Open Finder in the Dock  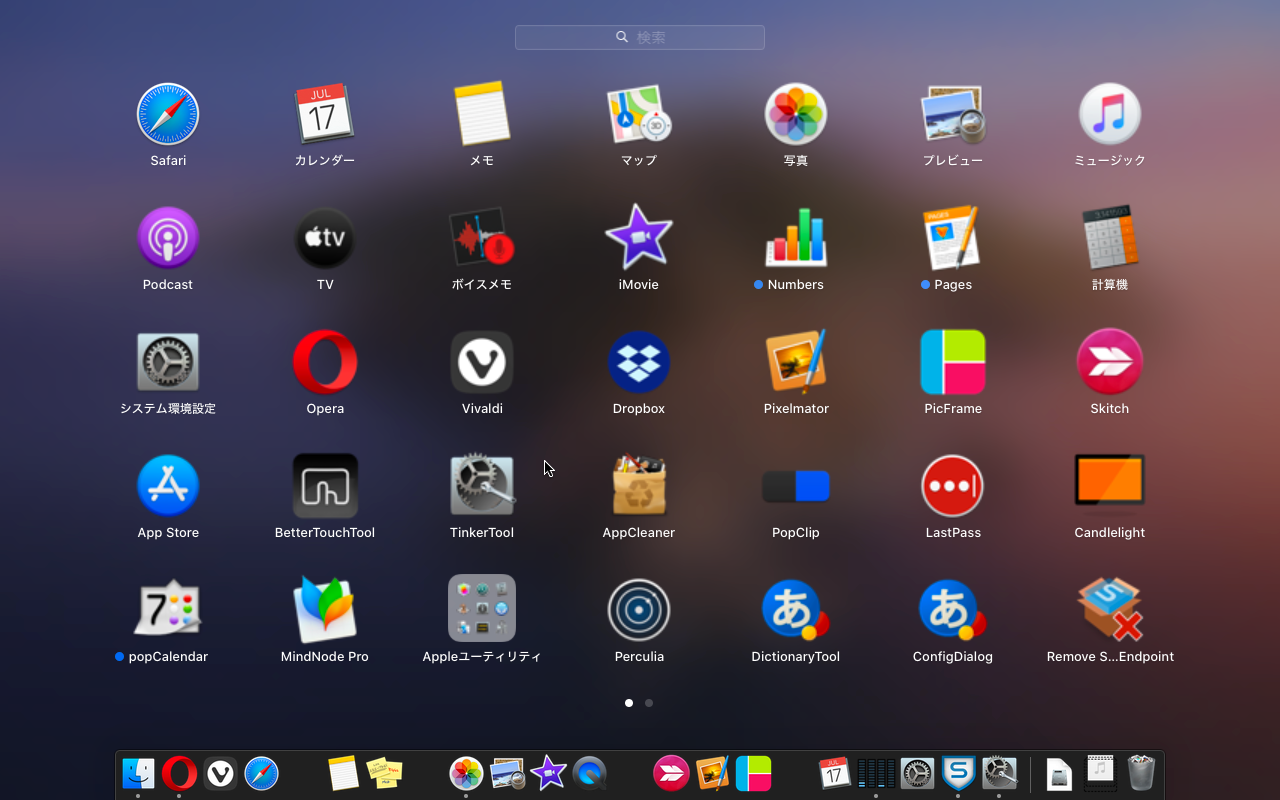point(138,773)
